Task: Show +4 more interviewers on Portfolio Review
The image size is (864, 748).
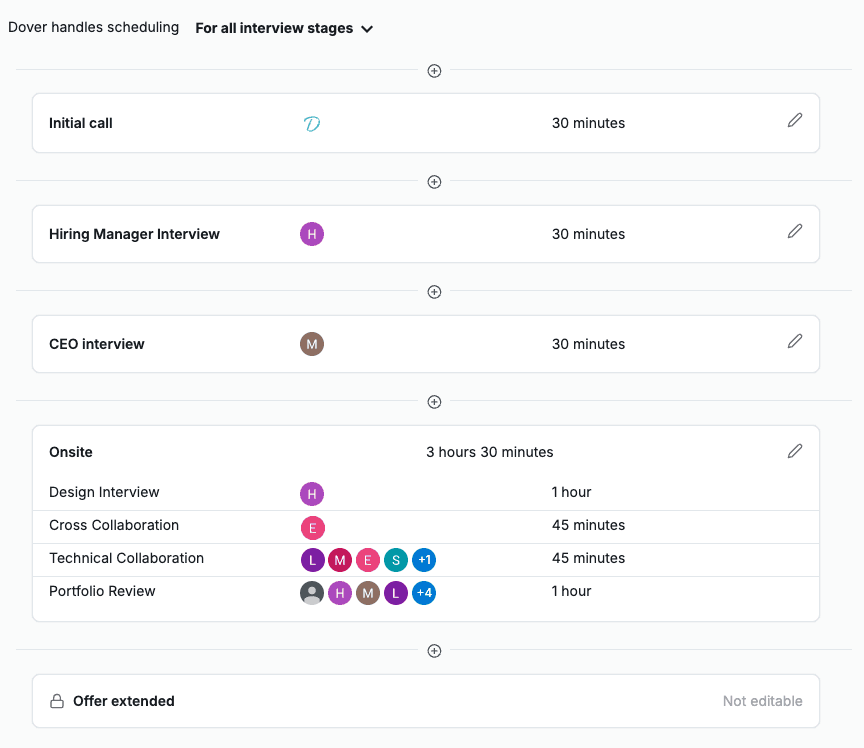Action: pos(424,593)
